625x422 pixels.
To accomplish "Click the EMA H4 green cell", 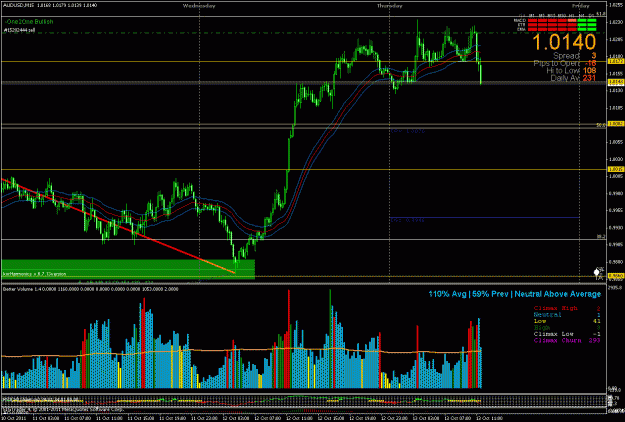I will tap(582, 29).
